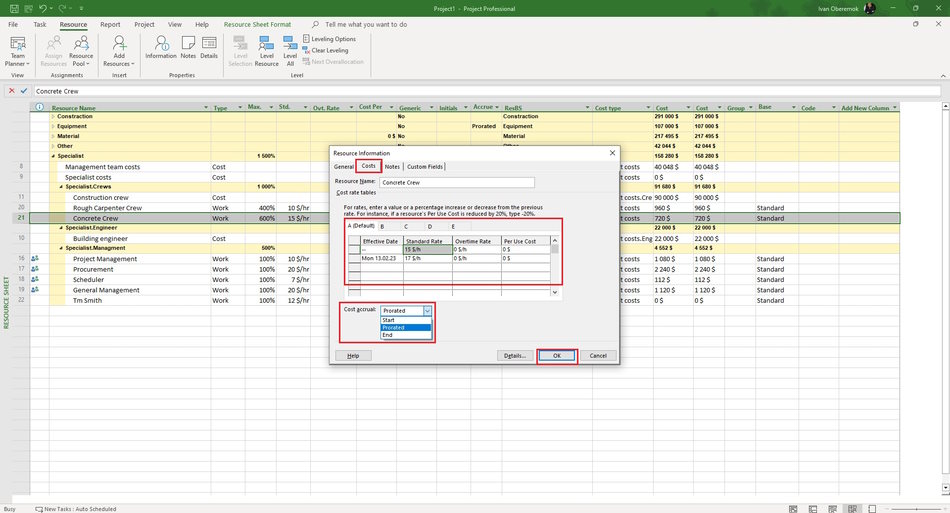The height and width of the screenshot is (513, 950).
Task: Expand the Material resource group
Action: [x=53, y=136]
